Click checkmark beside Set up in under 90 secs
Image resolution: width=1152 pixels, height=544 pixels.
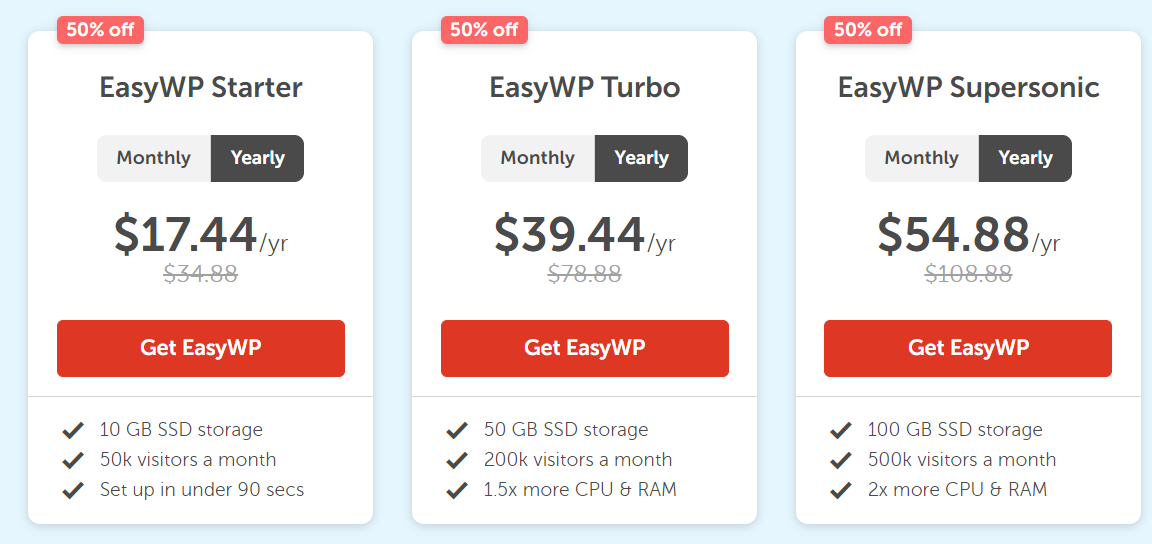pos(73,490)
